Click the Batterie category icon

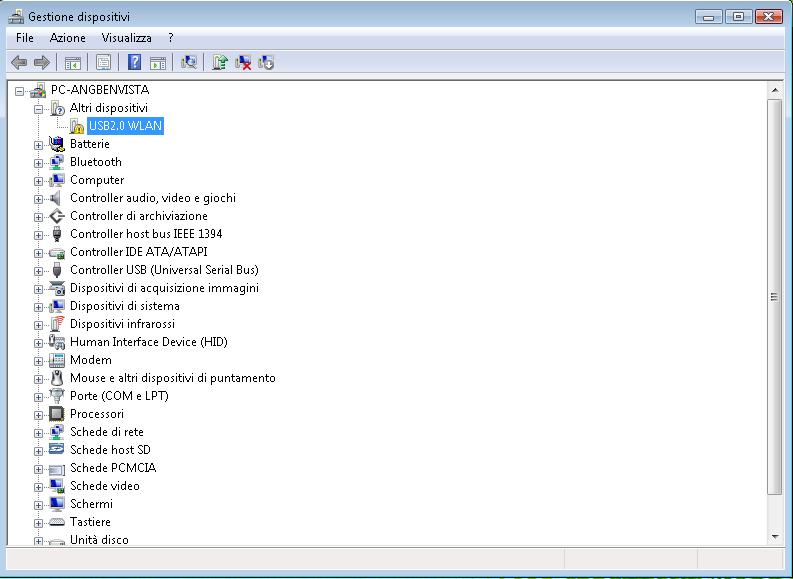[x=57, y=144]
